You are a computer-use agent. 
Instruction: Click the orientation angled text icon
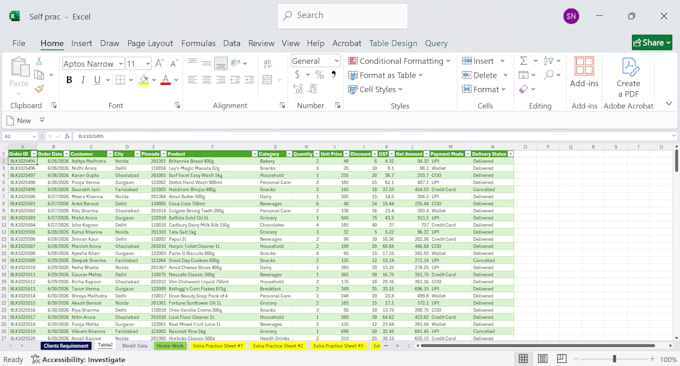pyautogui.click(x=236, y=63)
